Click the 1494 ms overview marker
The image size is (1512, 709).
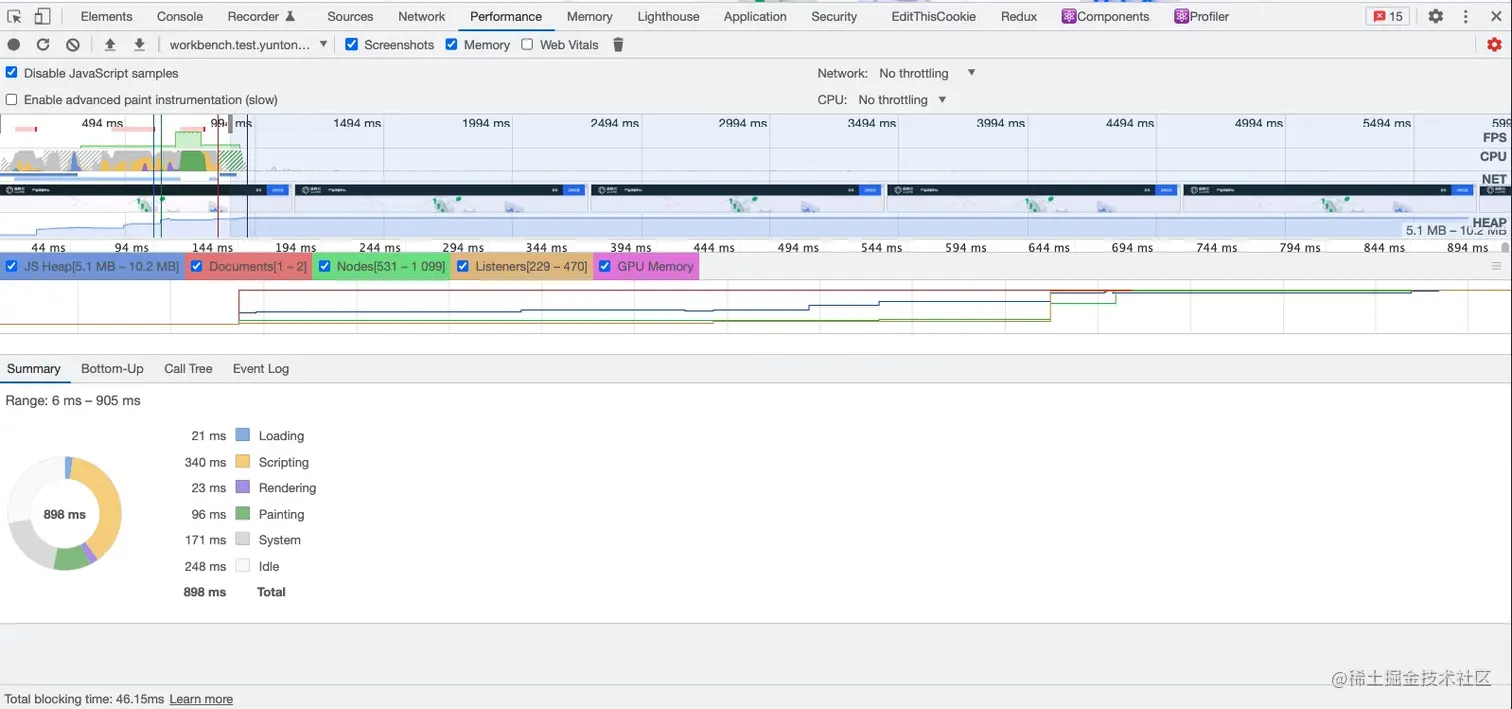(x=357, y=123)
